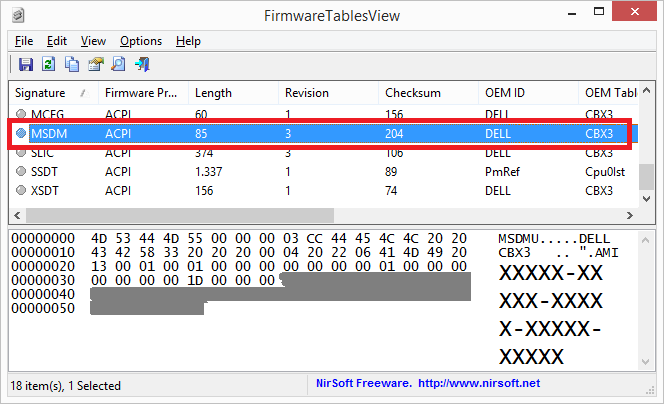Screen dimensions: 664x404
Task: Close the FirmwareTablesView window
Action: click(634, 12)
